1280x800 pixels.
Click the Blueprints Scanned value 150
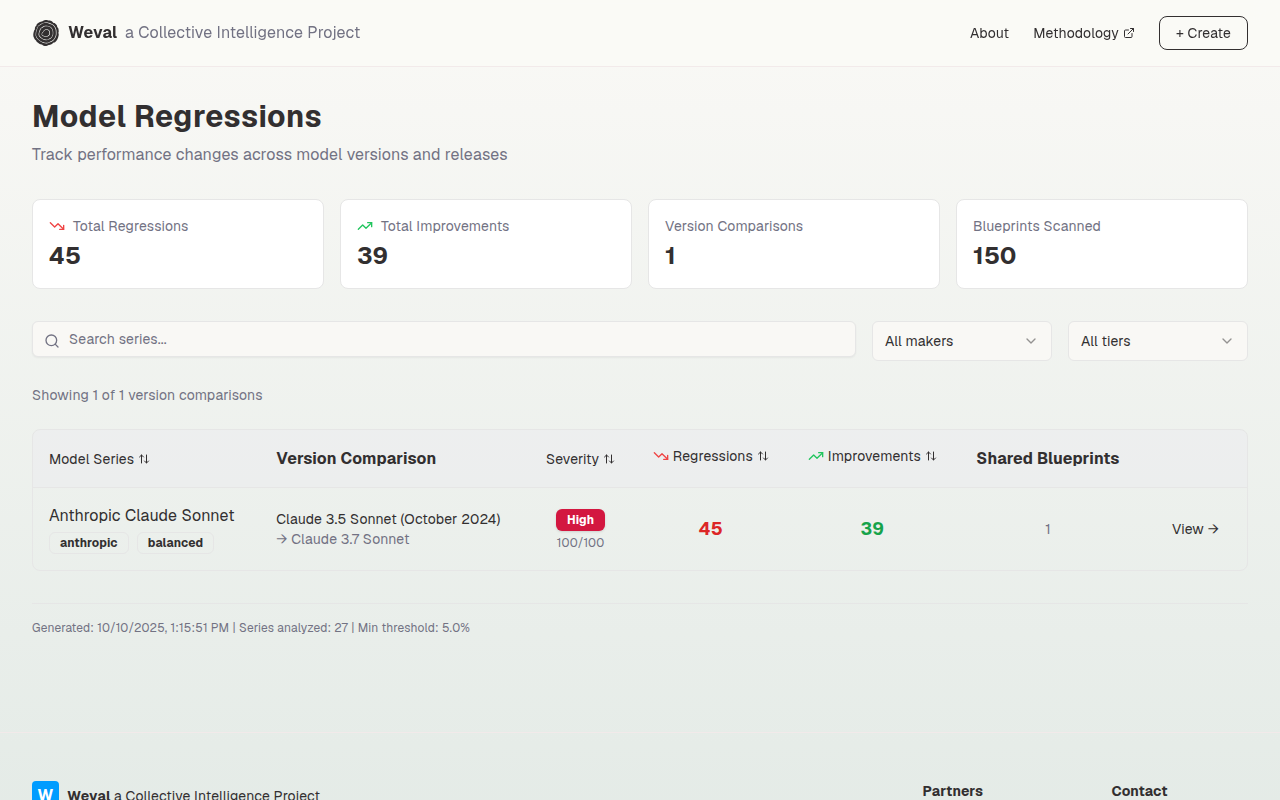[995, 256]
